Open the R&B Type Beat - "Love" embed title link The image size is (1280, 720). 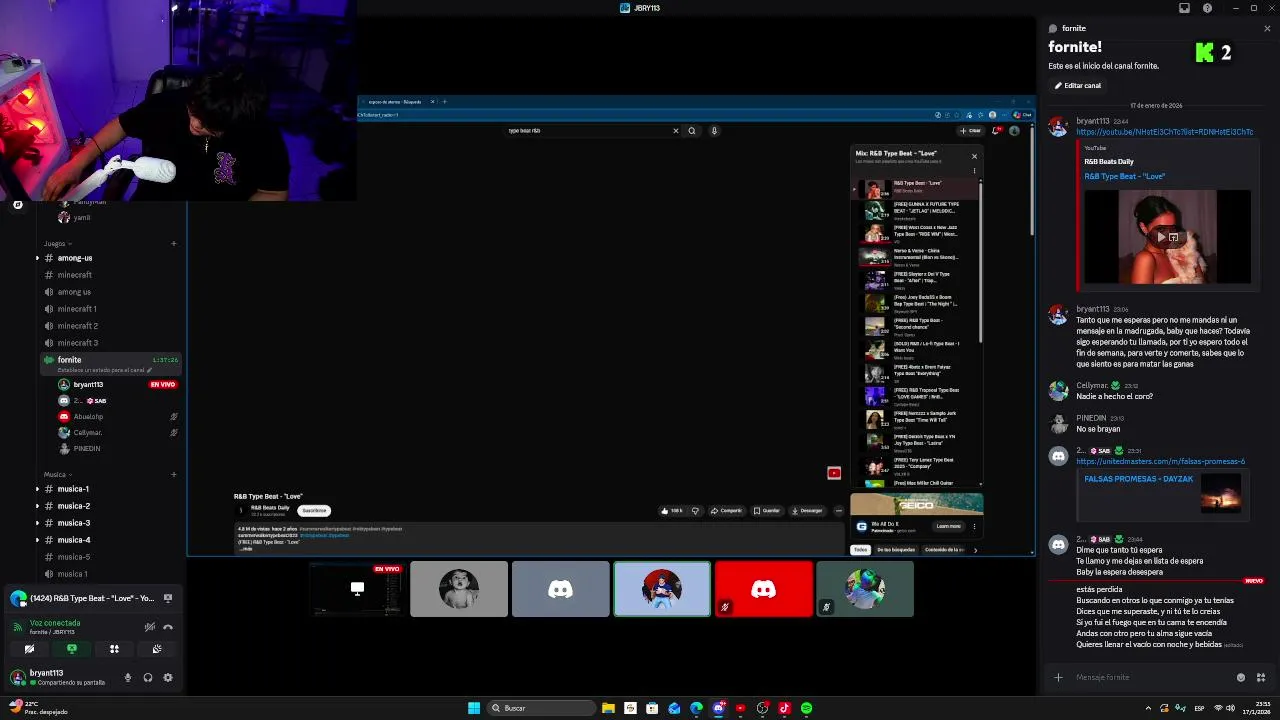[x=1125, y=176]
